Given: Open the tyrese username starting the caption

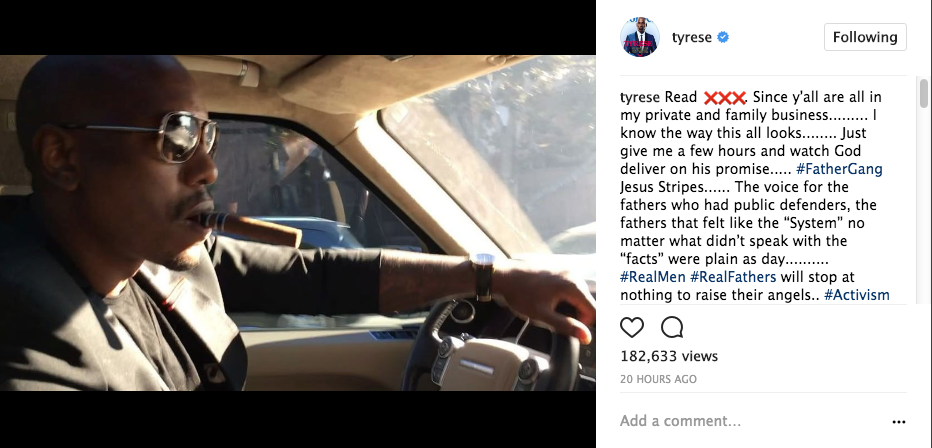Looking at the screenshot, I should [x=640, y=97].
